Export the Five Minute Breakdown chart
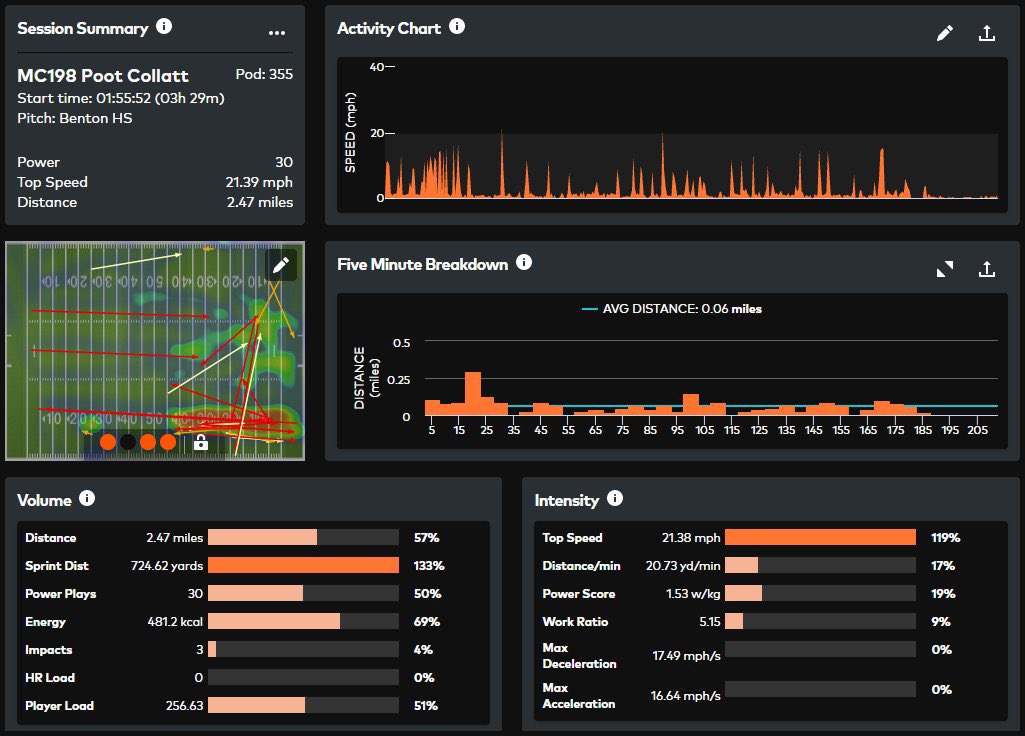This screenshot has height=736, width=1025. coord(986,269)
